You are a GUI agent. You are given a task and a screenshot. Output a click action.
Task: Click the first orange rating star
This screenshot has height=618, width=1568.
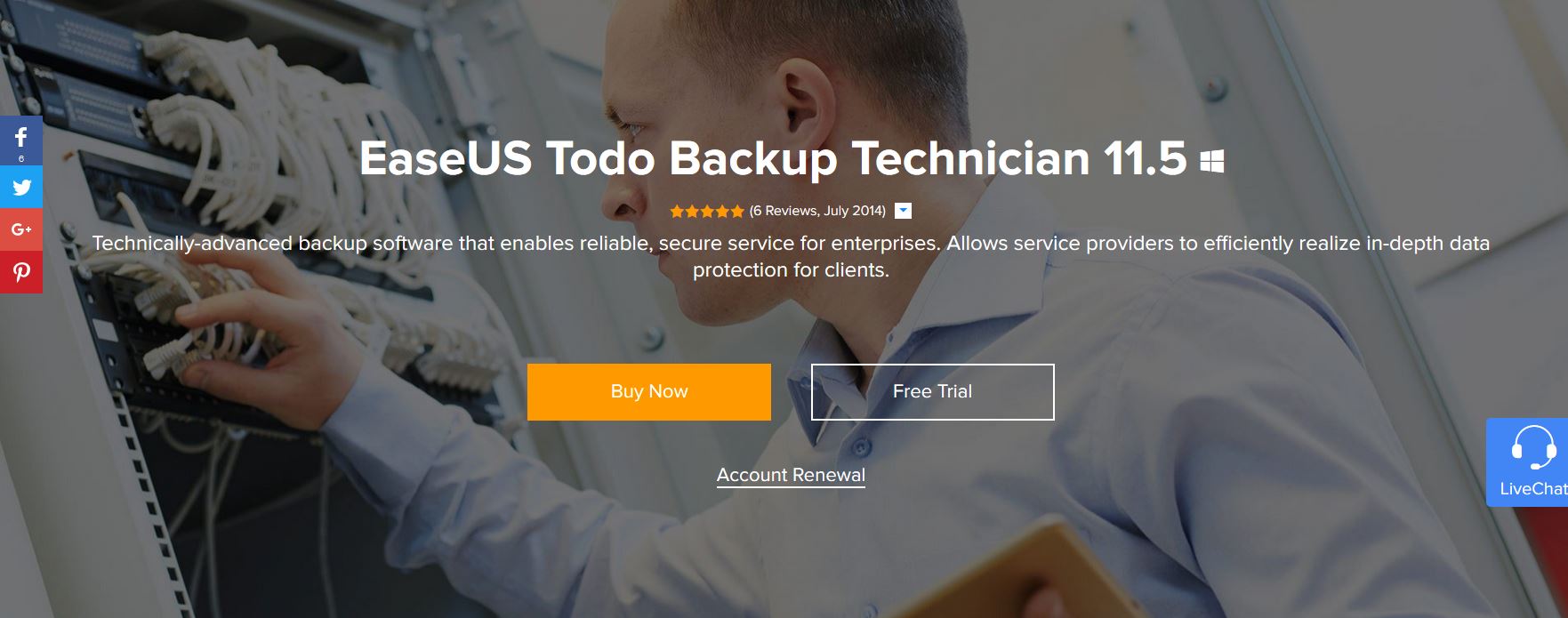677,211
